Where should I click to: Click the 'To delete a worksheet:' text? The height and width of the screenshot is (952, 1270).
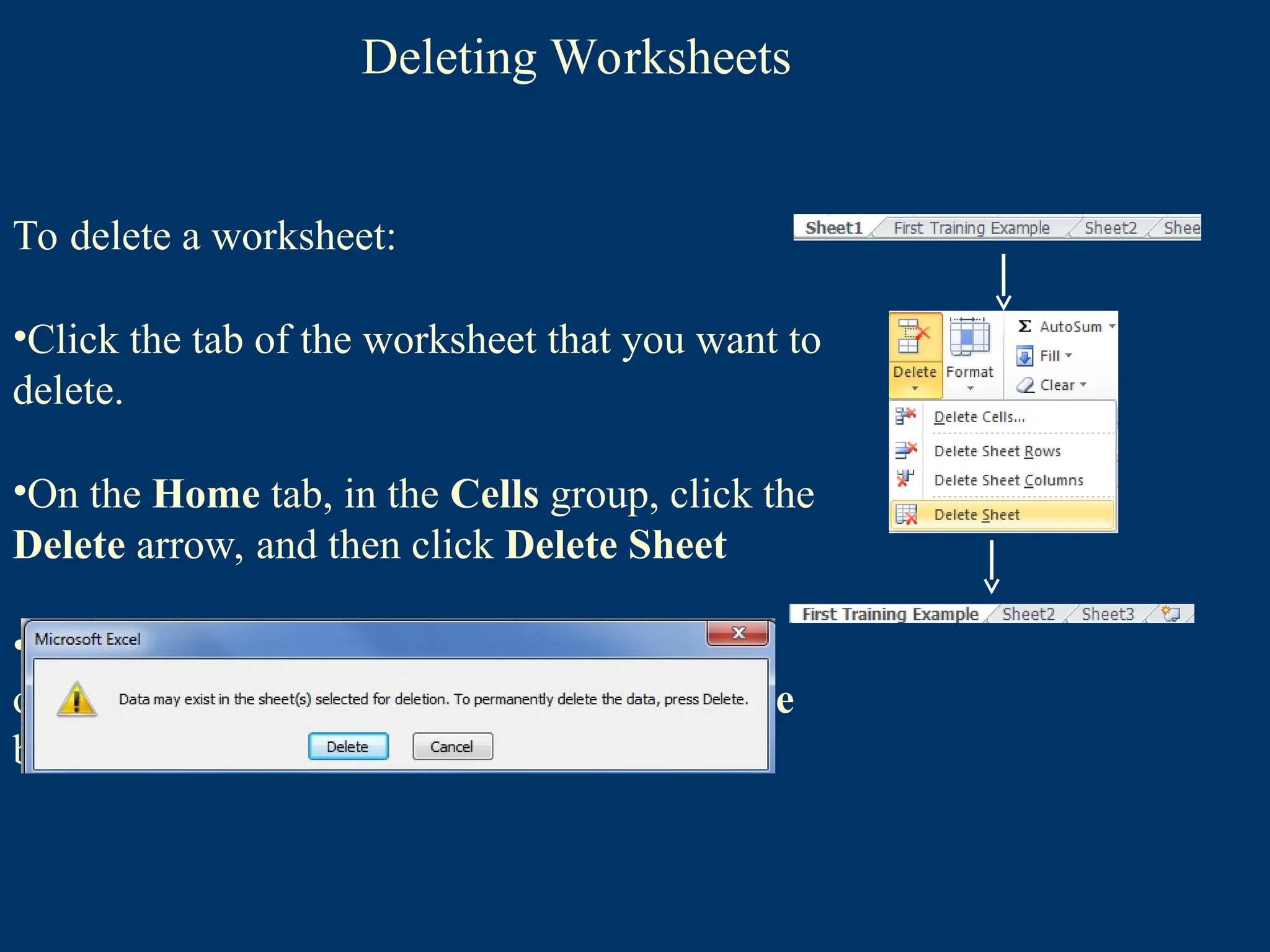click(205, 236)
